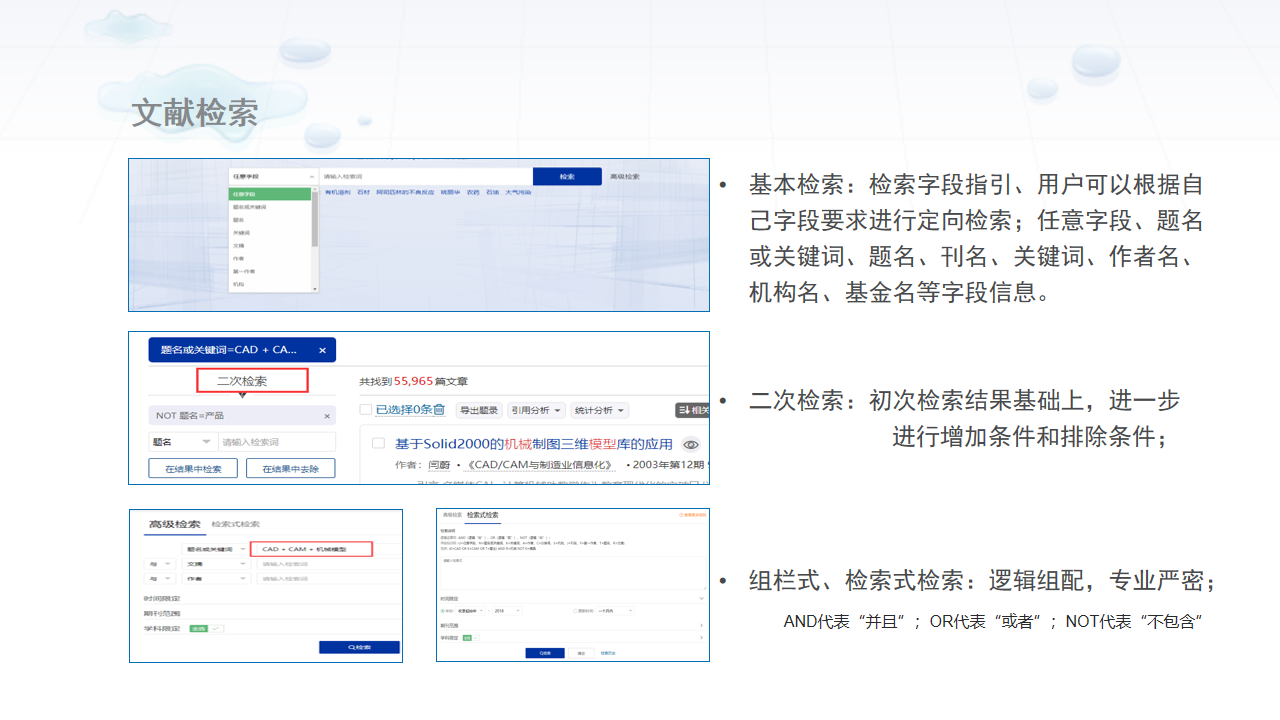Screen dimensions: 1280x720
Task: Open the 任意字段 field dropdown
Action: pyautogui.click(x=272, y=176)
